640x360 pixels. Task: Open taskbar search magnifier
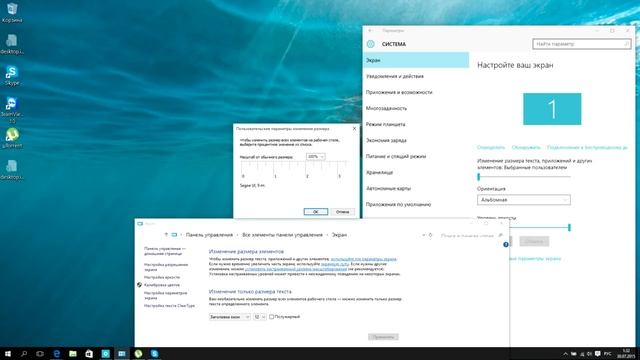[x=24, y=354]
